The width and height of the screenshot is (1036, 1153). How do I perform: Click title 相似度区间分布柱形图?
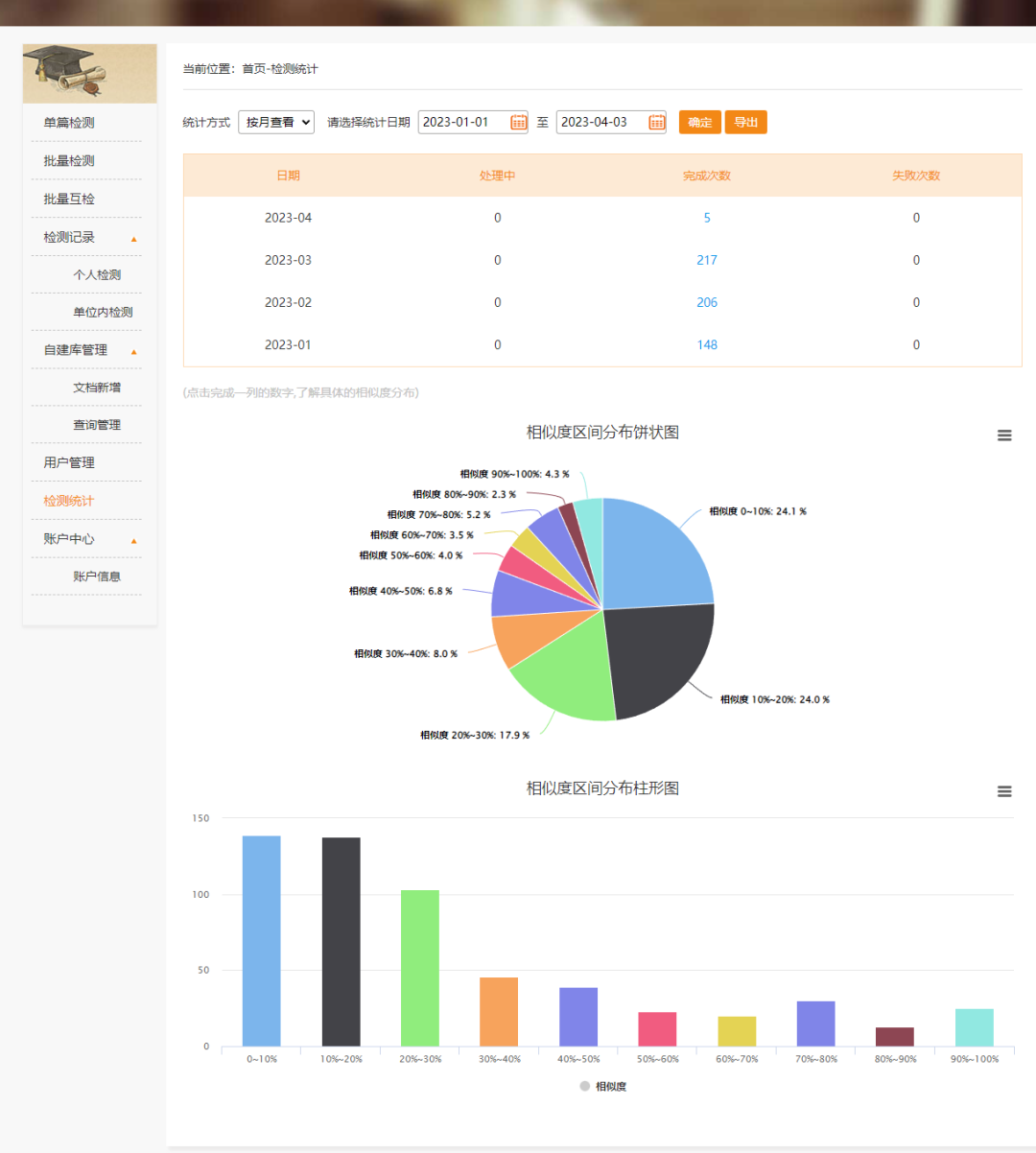[602, 788]
